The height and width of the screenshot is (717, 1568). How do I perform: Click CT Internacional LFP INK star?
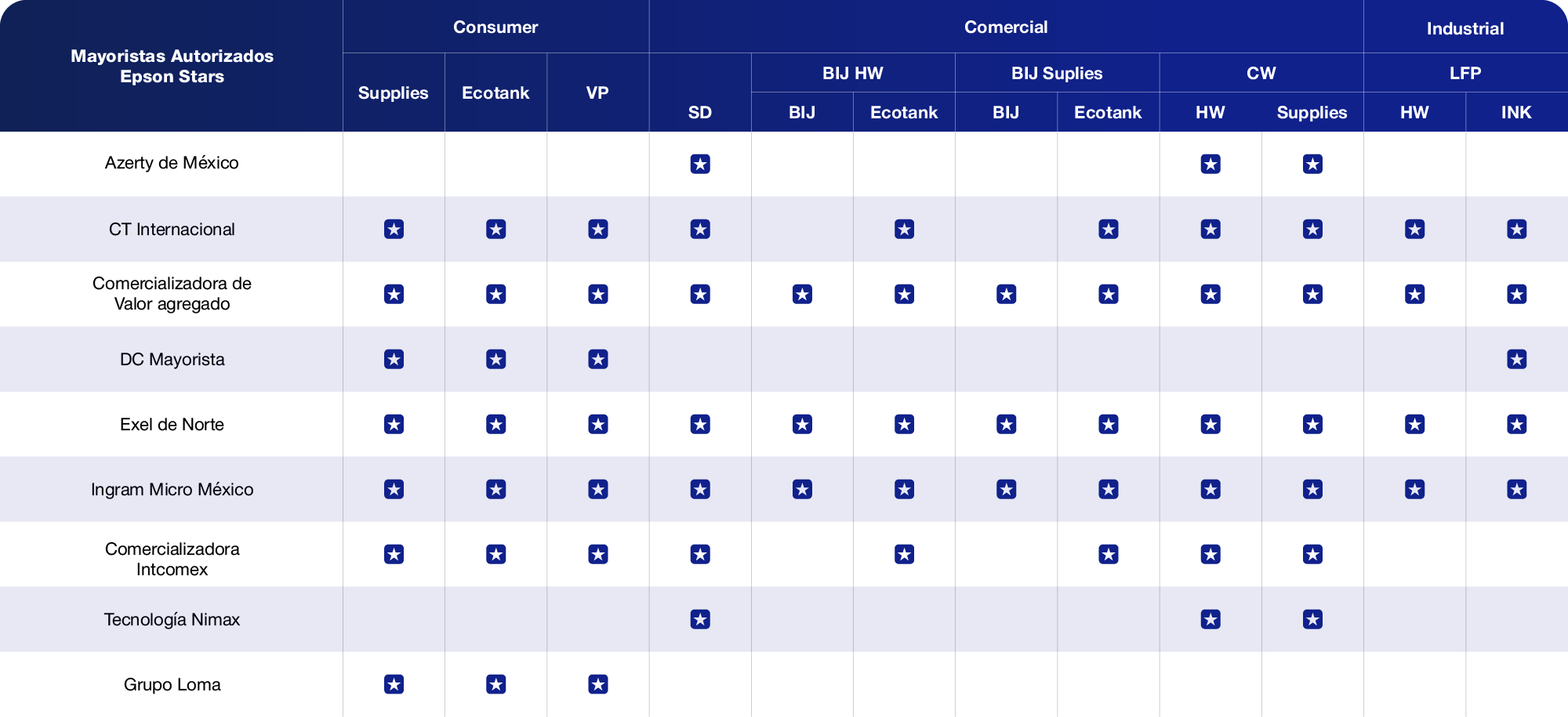[x=1516, y=229]
